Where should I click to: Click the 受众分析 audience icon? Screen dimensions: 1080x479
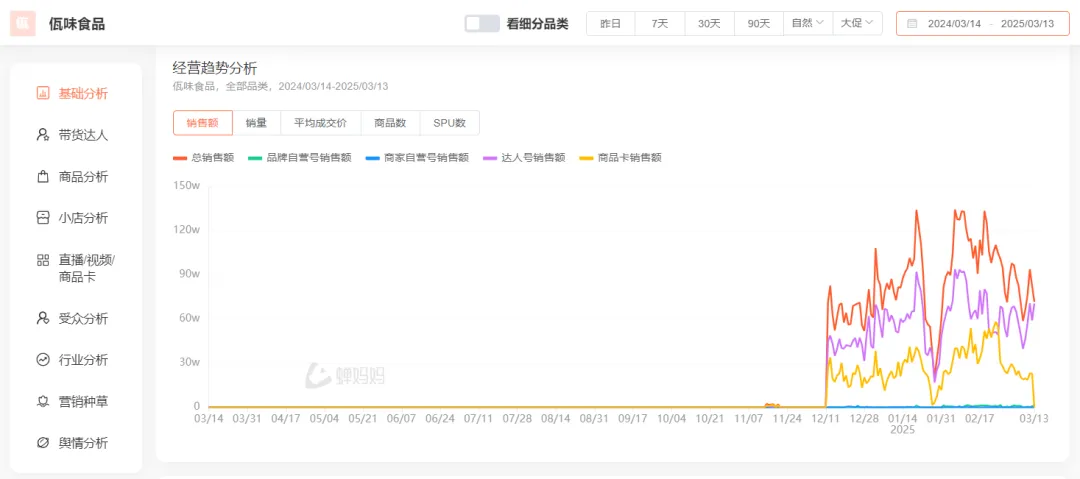coord(43,318)
